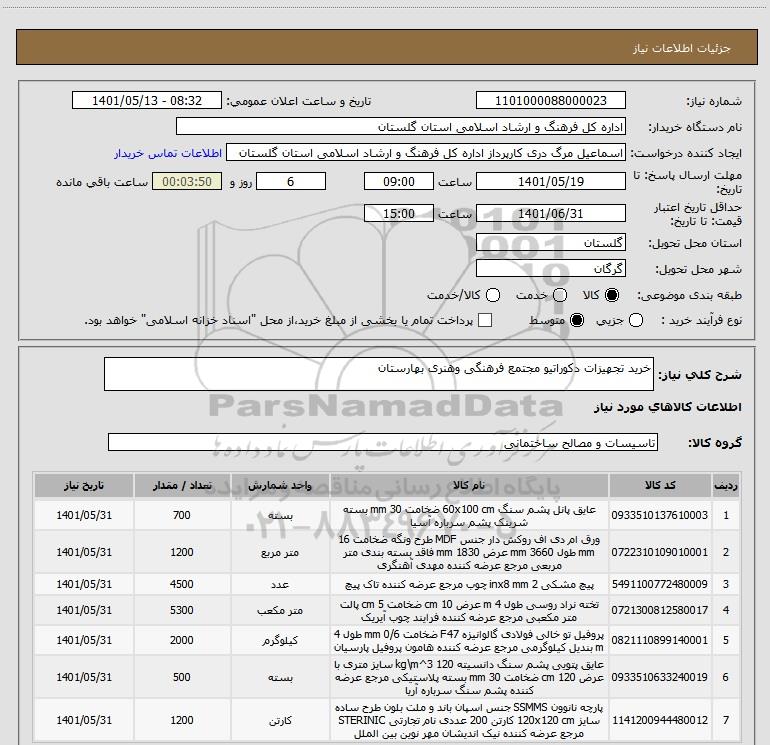770x745 pixels.
Task: Select the کالا/خدمت radio button
Action: [x=493, y=295]
